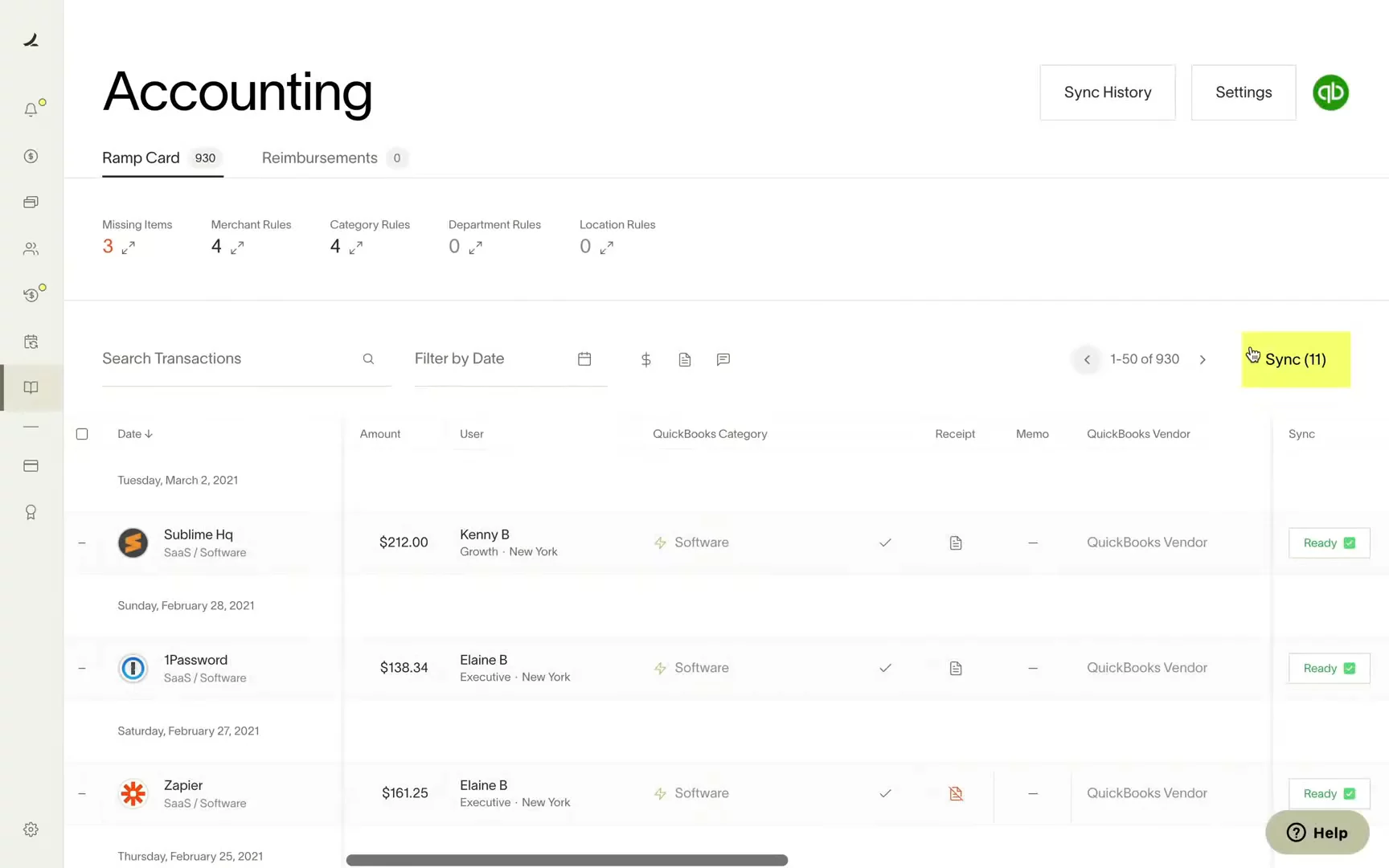This screenshot has width=1389, height=868.
Task: Open the people icon in sidebar
Action: coord(31,249)
